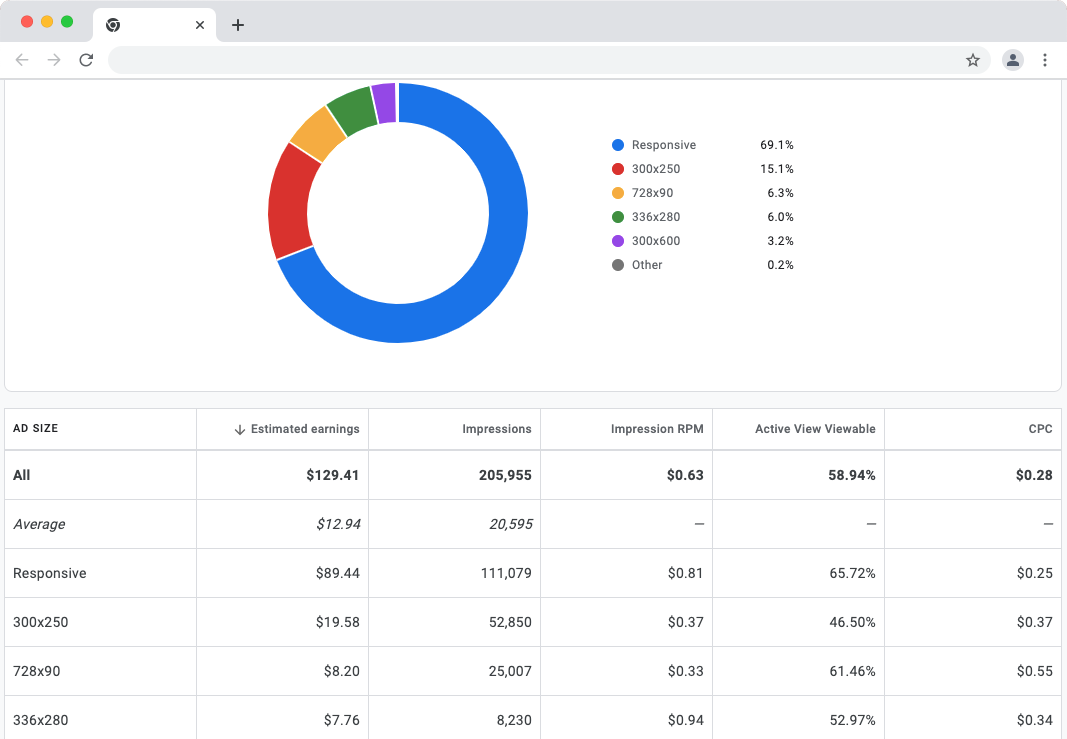Screen dimensions: 1067x739
Task: Click the sort arrow beside Estimated earnings
Action: 238,428
